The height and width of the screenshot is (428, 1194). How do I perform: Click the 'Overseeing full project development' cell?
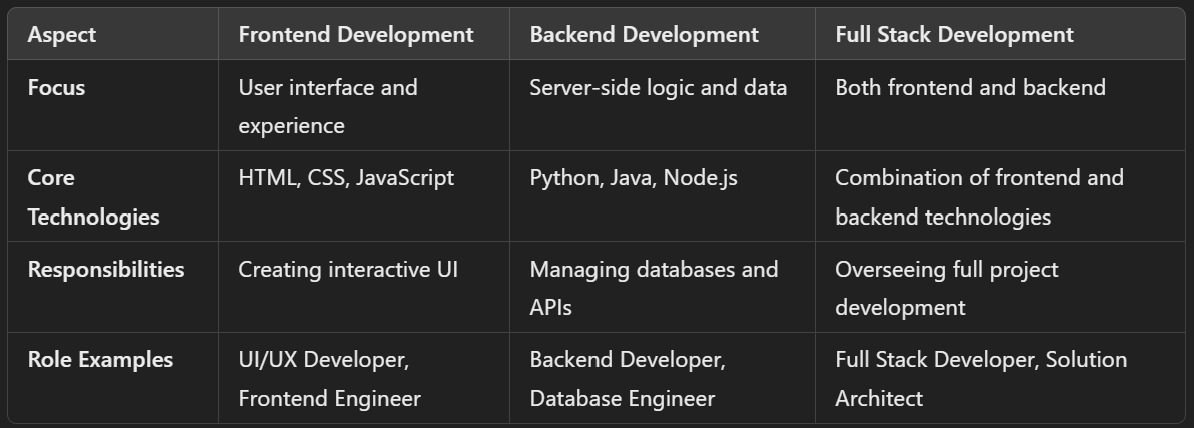[x=946, y=288]
